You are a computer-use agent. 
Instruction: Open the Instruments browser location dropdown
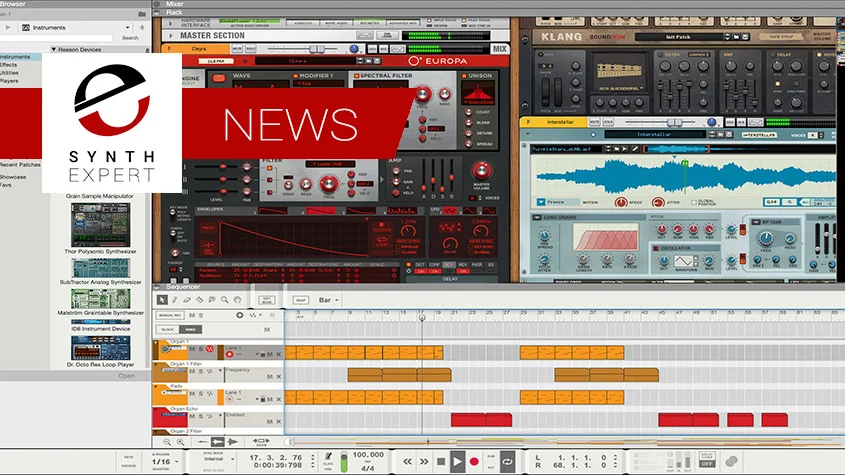coord(75,27)
